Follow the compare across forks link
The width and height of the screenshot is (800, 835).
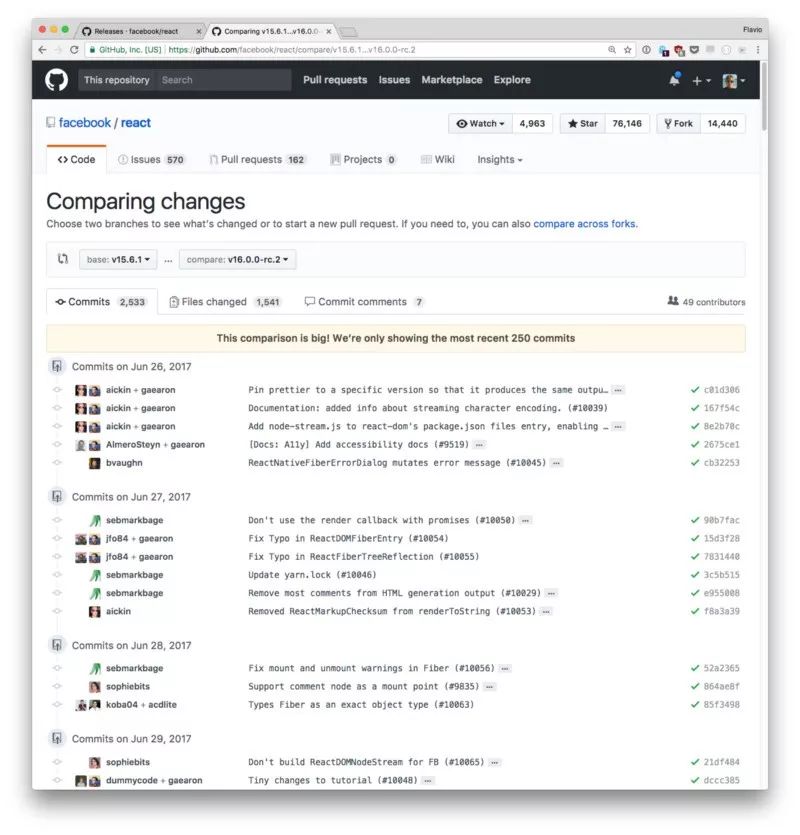(x=584, y=224)
